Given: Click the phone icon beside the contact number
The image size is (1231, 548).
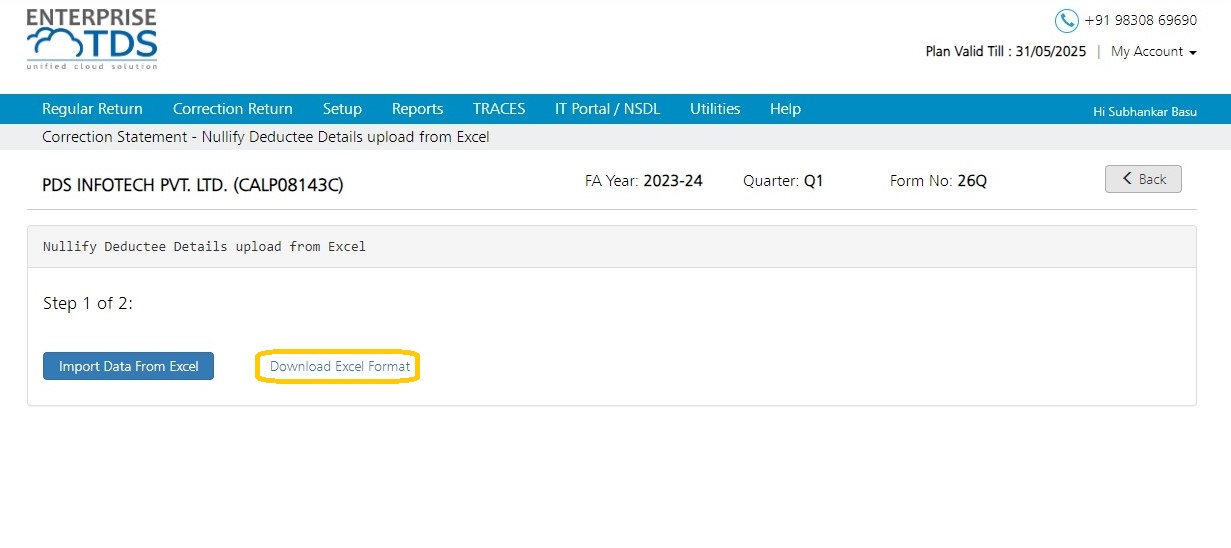Looking at the screenshot, I should point(1066,21).
